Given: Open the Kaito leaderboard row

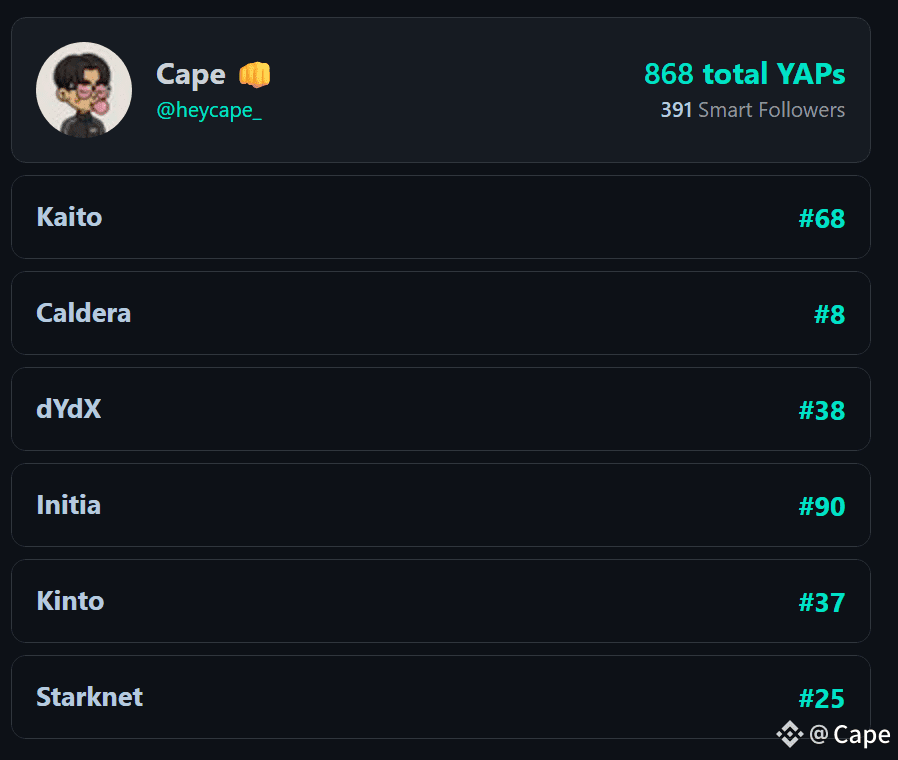Looking at the screenshot, I should [x=440, y=217].
